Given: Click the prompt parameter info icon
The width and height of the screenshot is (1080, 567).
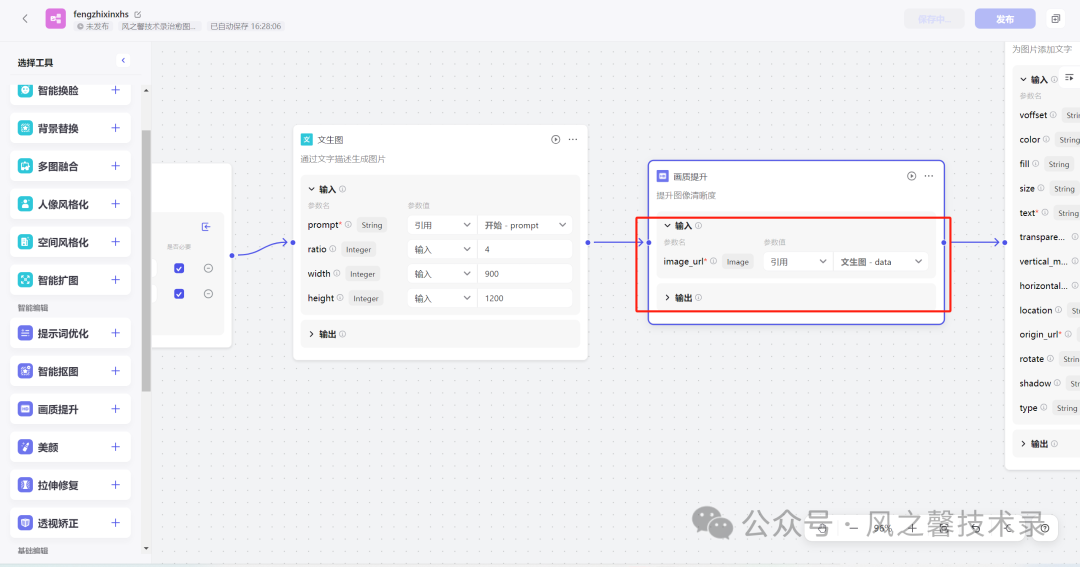Looking at the screenshot, I should tap(348, 225).
